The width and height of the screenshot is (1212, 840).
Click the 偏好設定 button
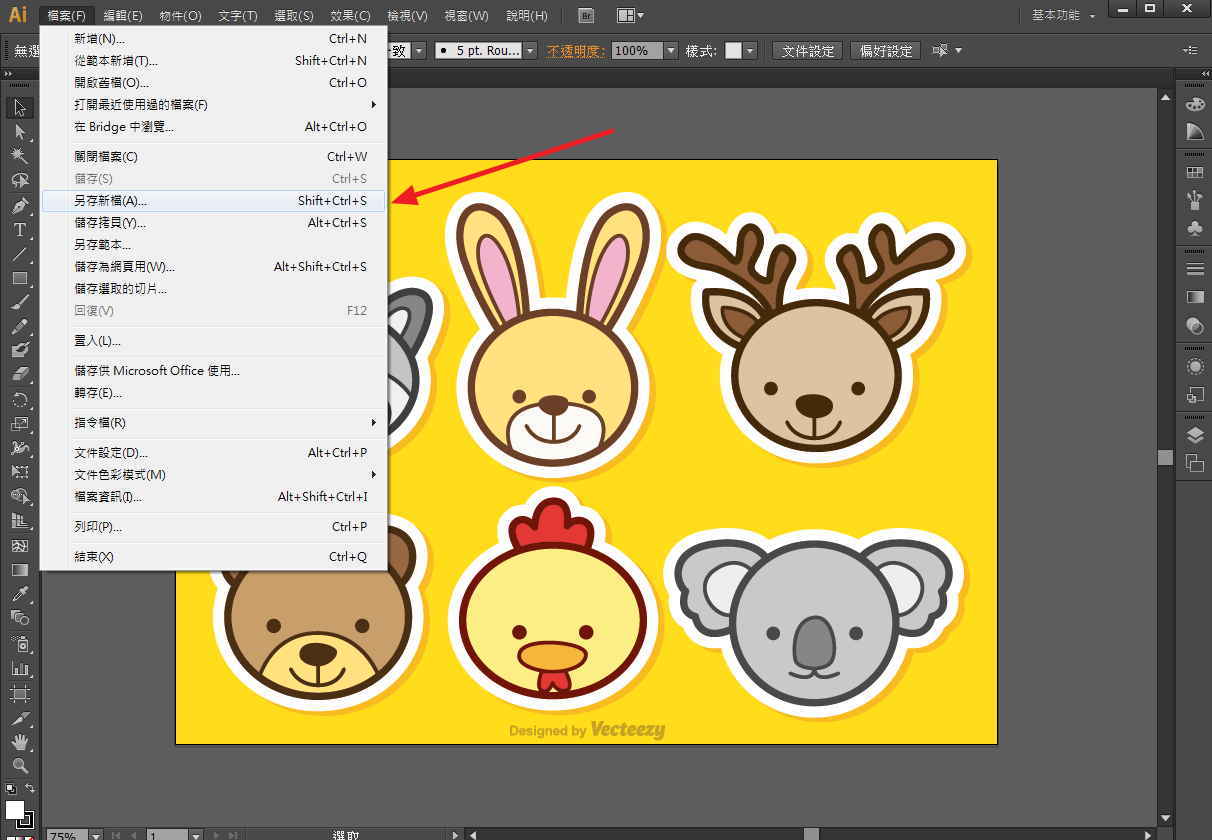pos(887,50)
